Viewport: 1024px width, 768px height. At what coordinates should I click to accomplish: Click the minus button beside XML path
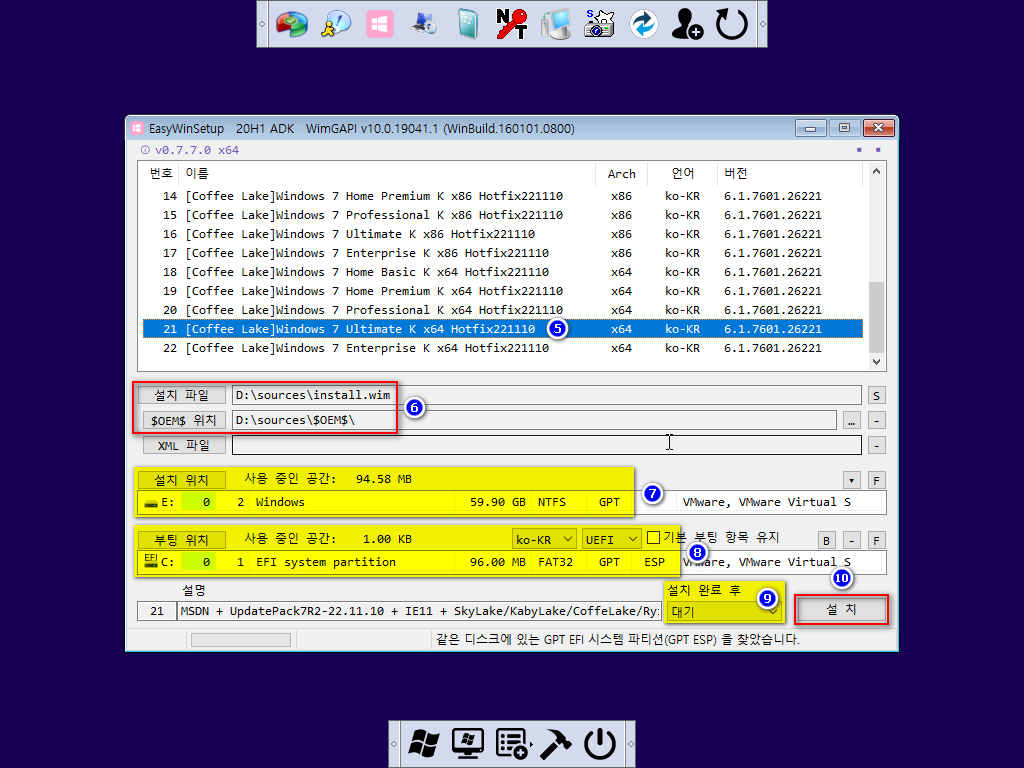click(876, 445)
